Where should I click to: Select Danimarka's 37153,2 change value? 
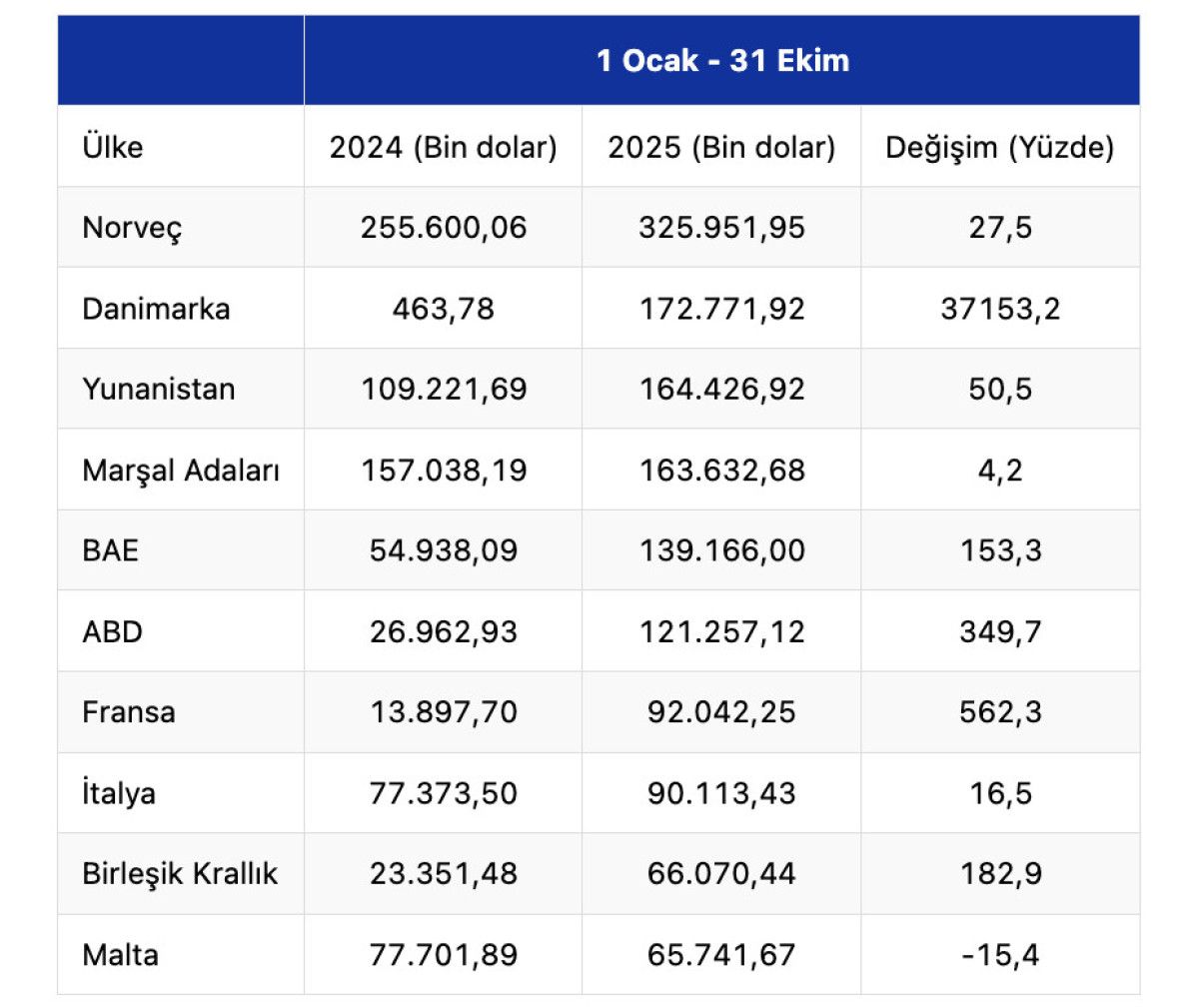pyautogui.click(x=1000, y=309)
